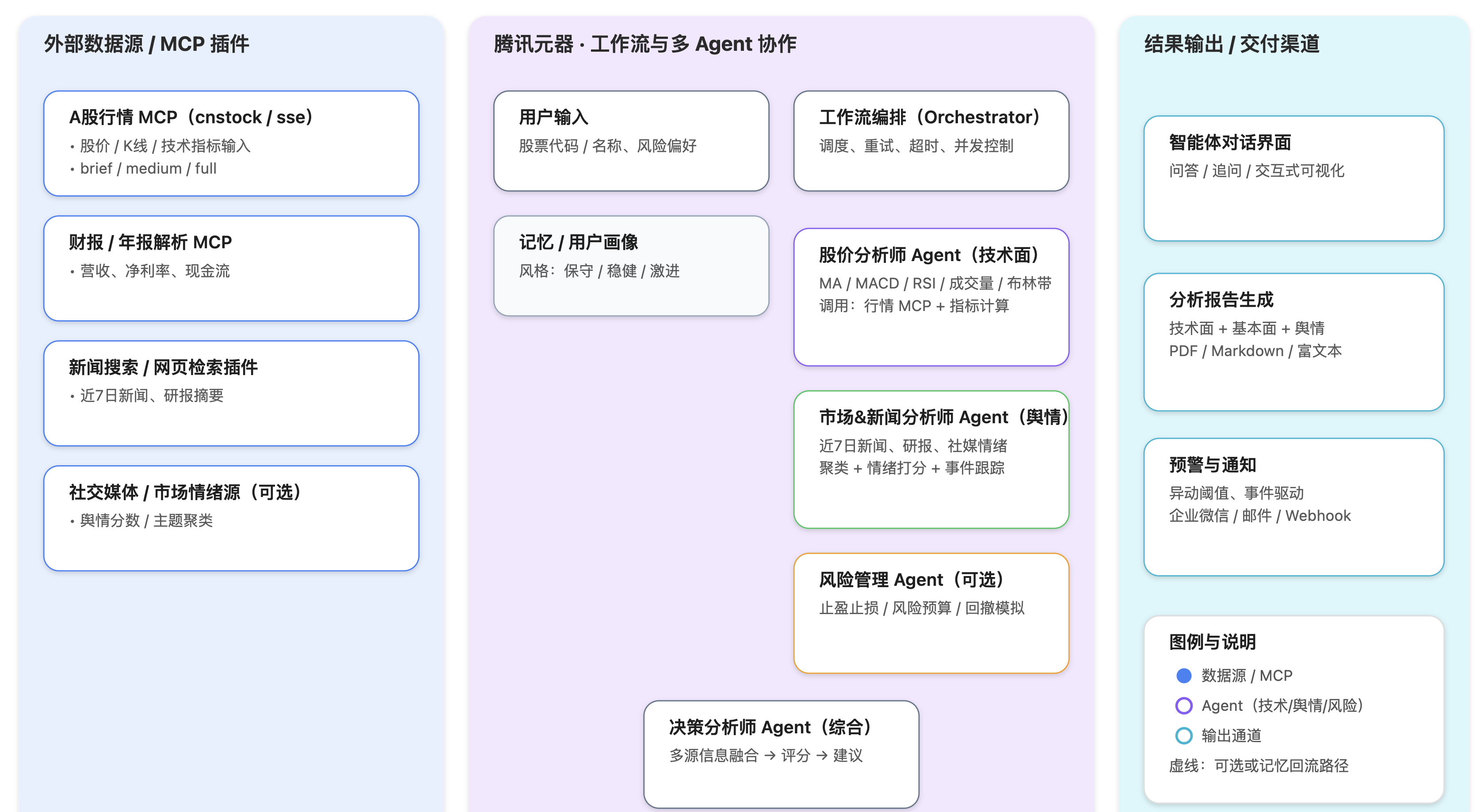Click the 新闻搜索 / 网页检索插件 box
Viewport: 1480px width, 812px height.
231,393
